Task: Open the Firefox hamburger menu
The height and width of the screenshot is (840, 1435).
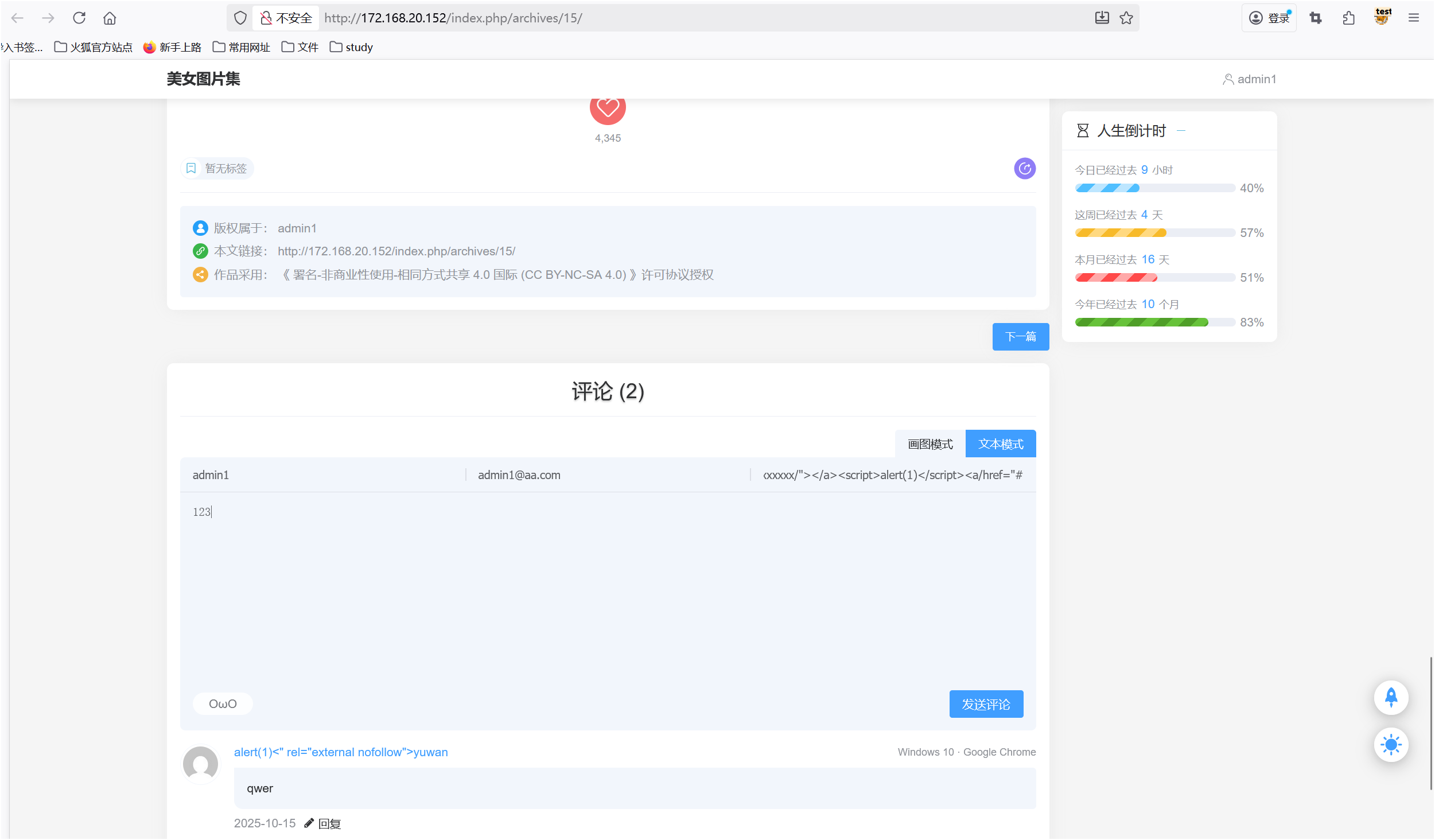Action: 1413,18
